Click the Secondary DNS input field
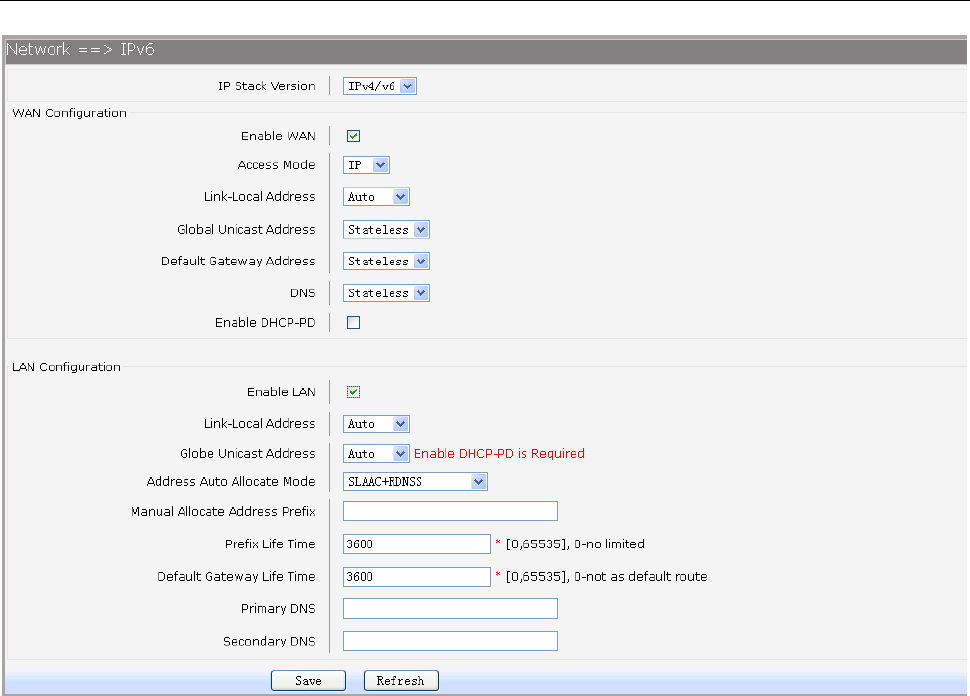The height and width of the screenshot is (696, 970). (x=450, y=641)
